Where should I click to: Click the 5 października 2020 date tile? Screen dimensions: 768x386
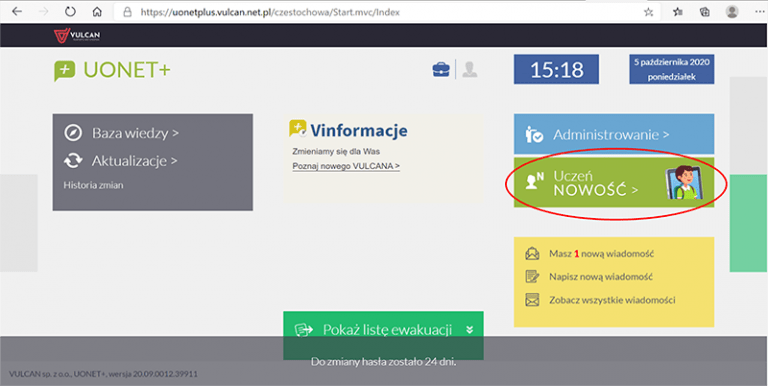pyautogui.click(x=672, y=70)
